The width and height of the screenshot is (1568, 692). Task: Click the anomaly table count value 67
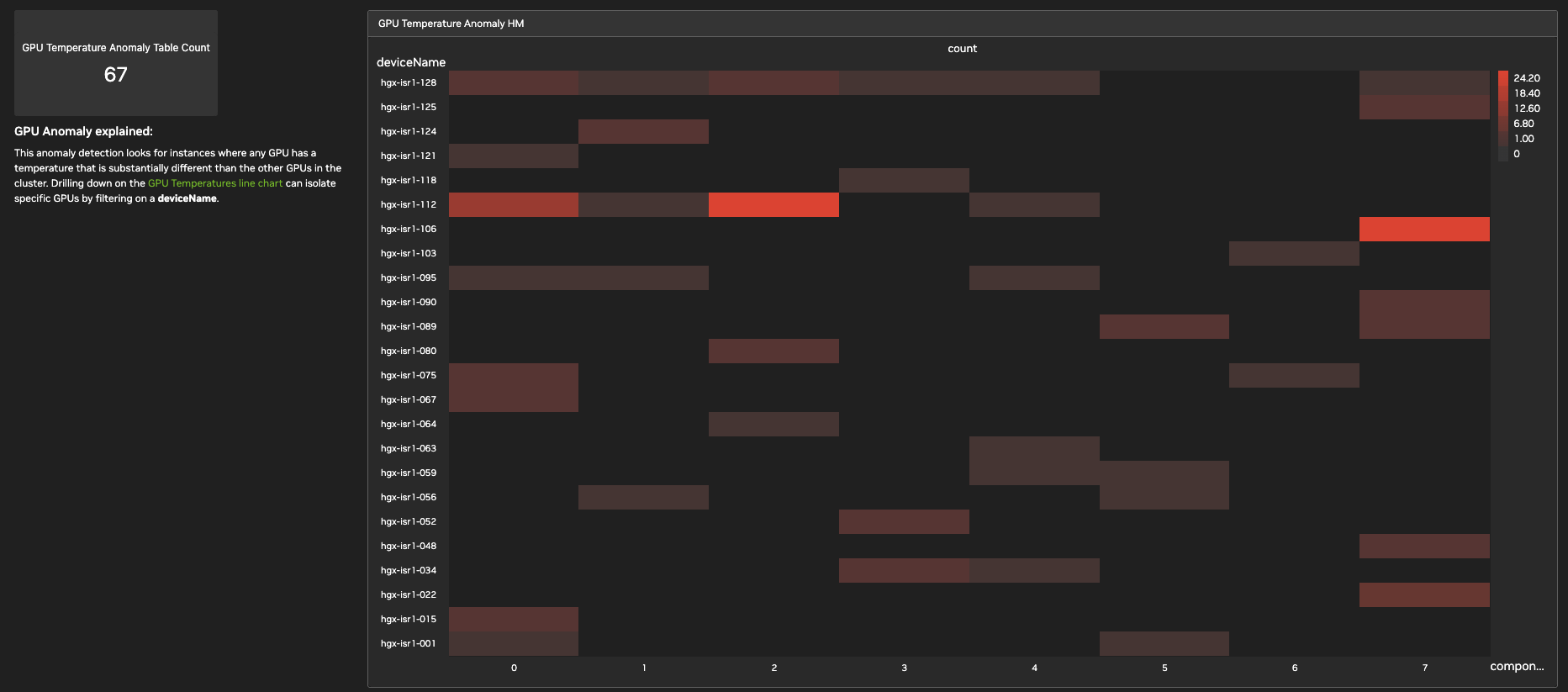116,75
